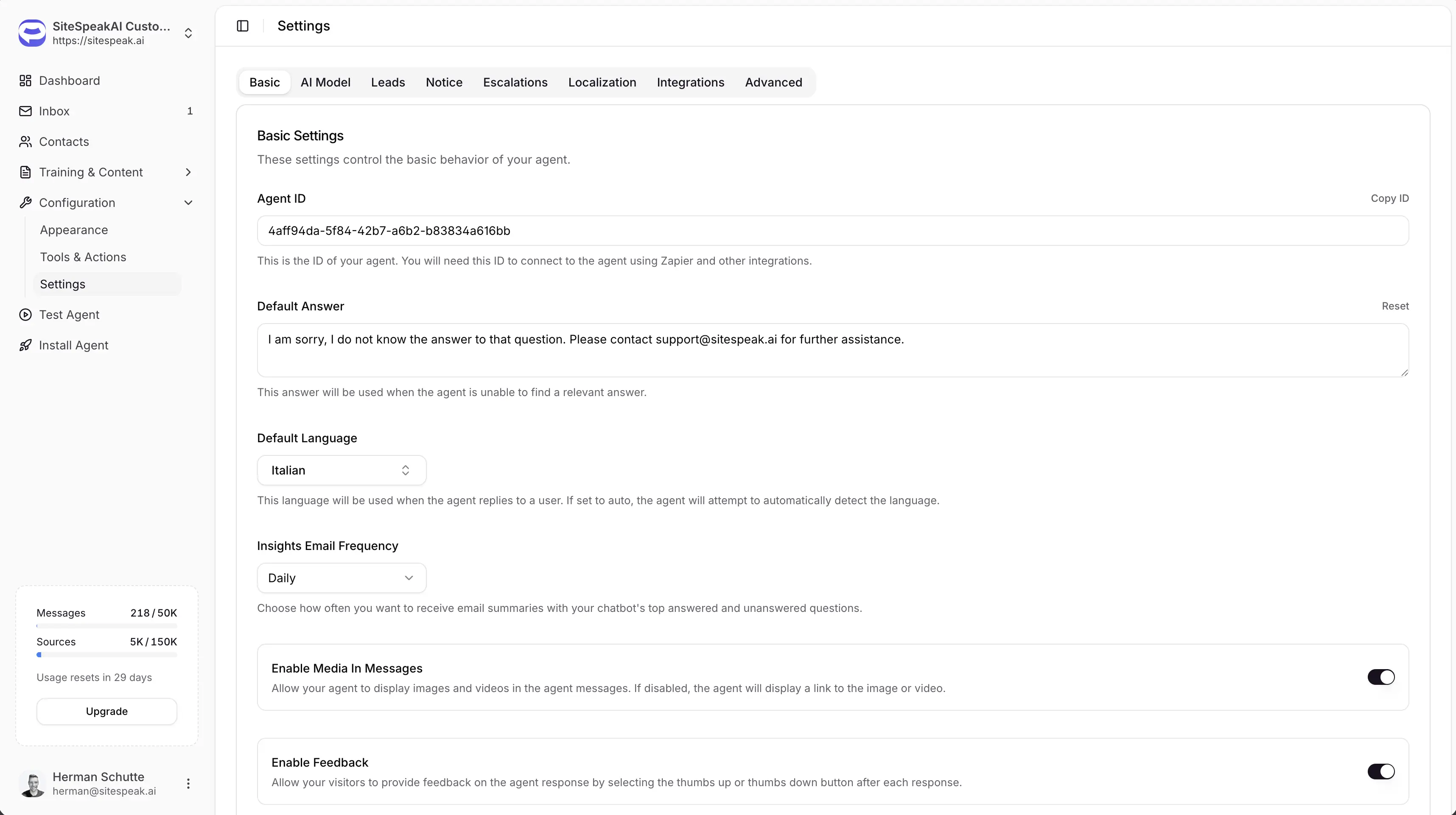Open the Dashboard from the sidebar

click(x=70, y=81)
